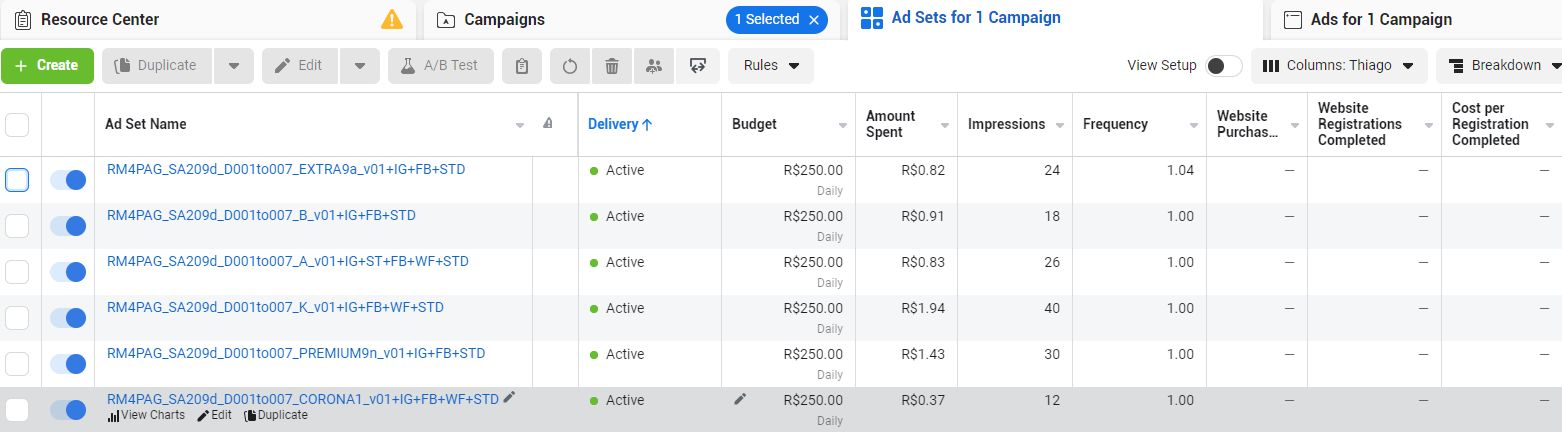Tick the select-all checkbox in header
1562x432 pixels.
point(17,125)
